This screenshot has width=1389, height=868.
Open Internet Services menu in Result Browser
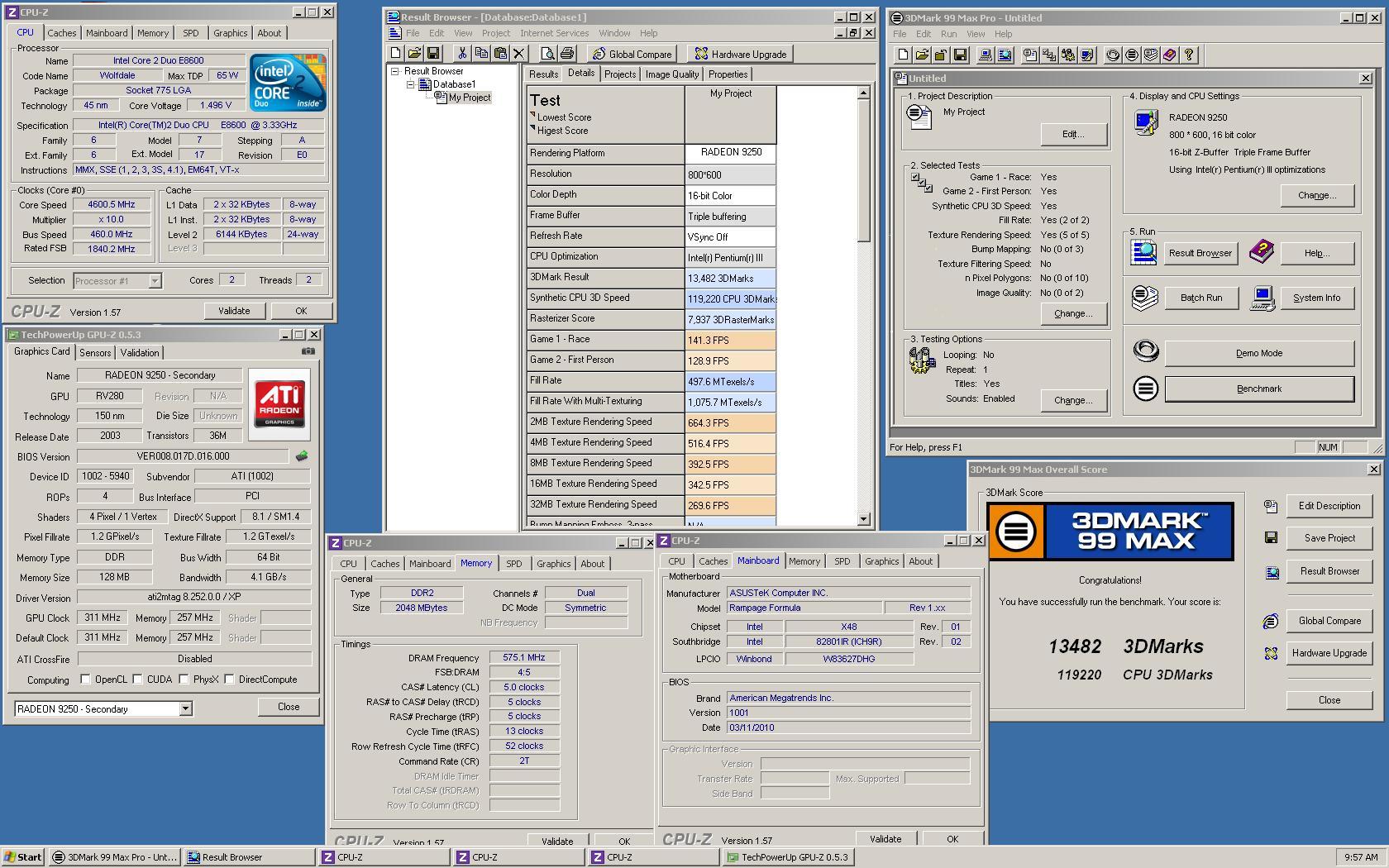pos(554,33)
